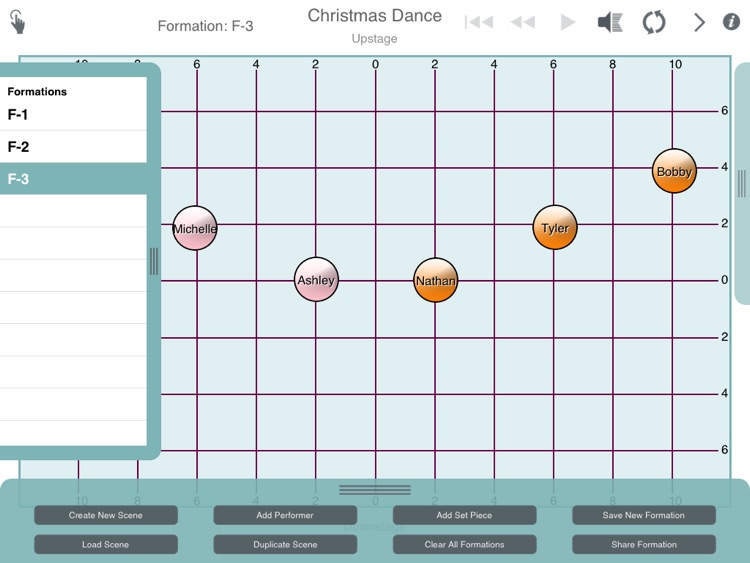Collapse Formations panel using its grip handle
Viewport: 750px width, 563px height.
click(154, 261)
